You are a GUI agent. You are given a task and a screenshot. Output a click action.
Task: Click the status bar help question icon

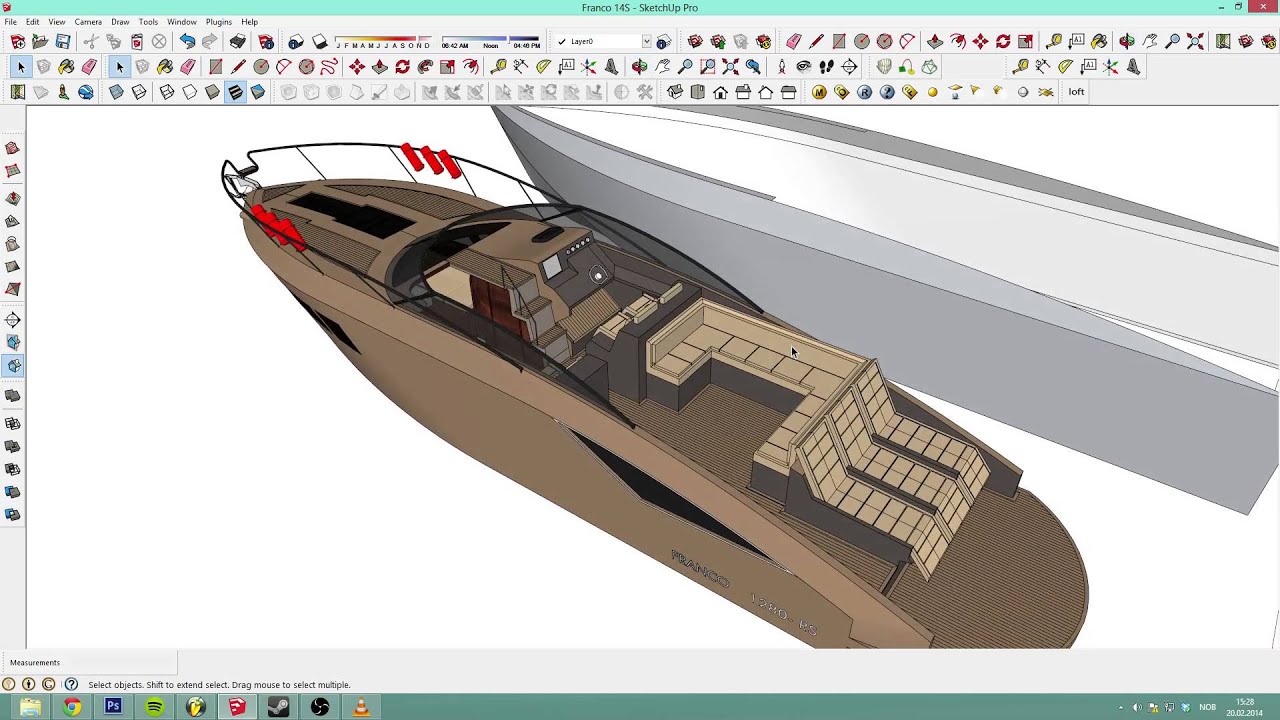(71, 685)
